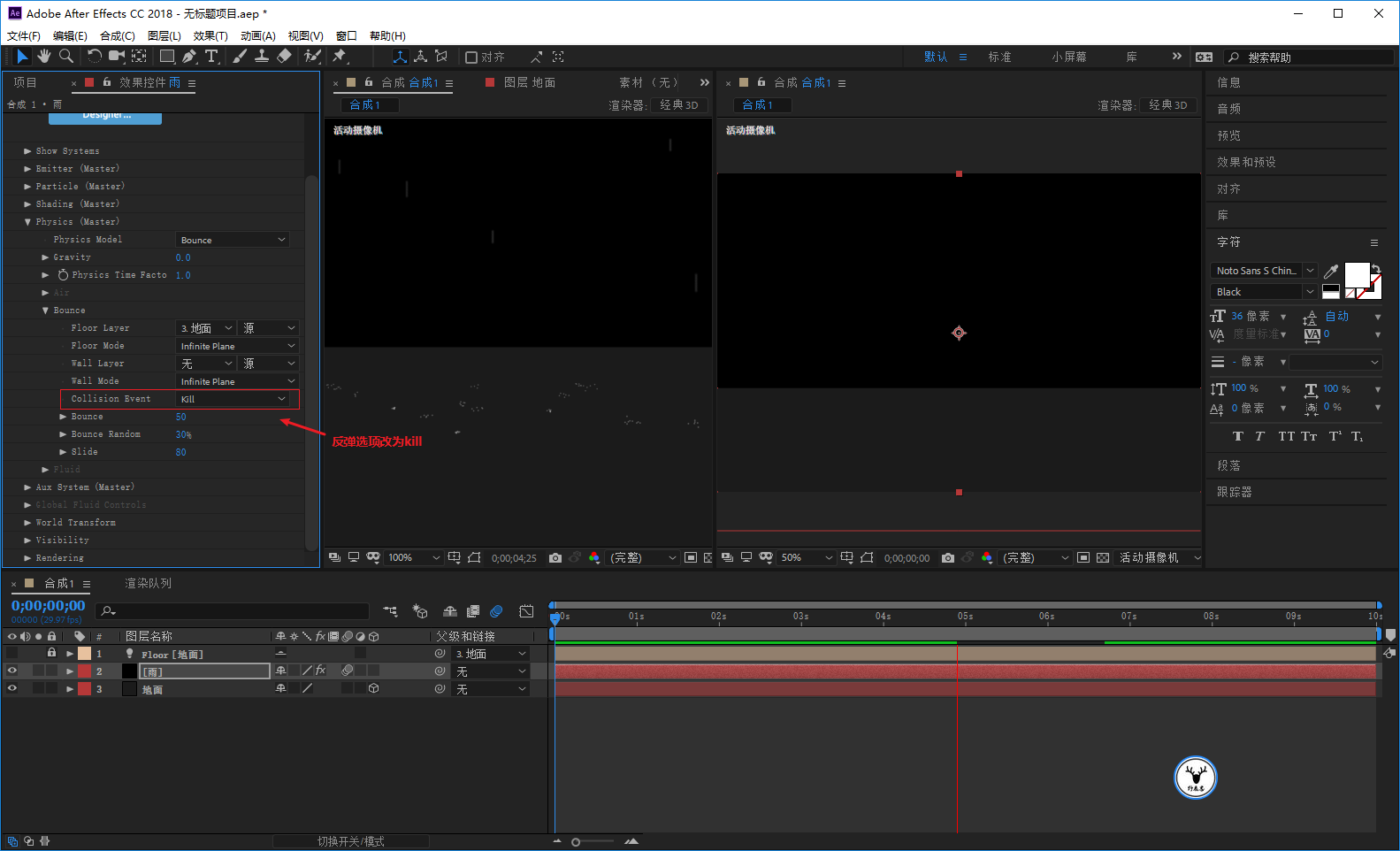Select the Puppet Pin tool
Screen dimensions: 1400x851
[x=340, y=57]
